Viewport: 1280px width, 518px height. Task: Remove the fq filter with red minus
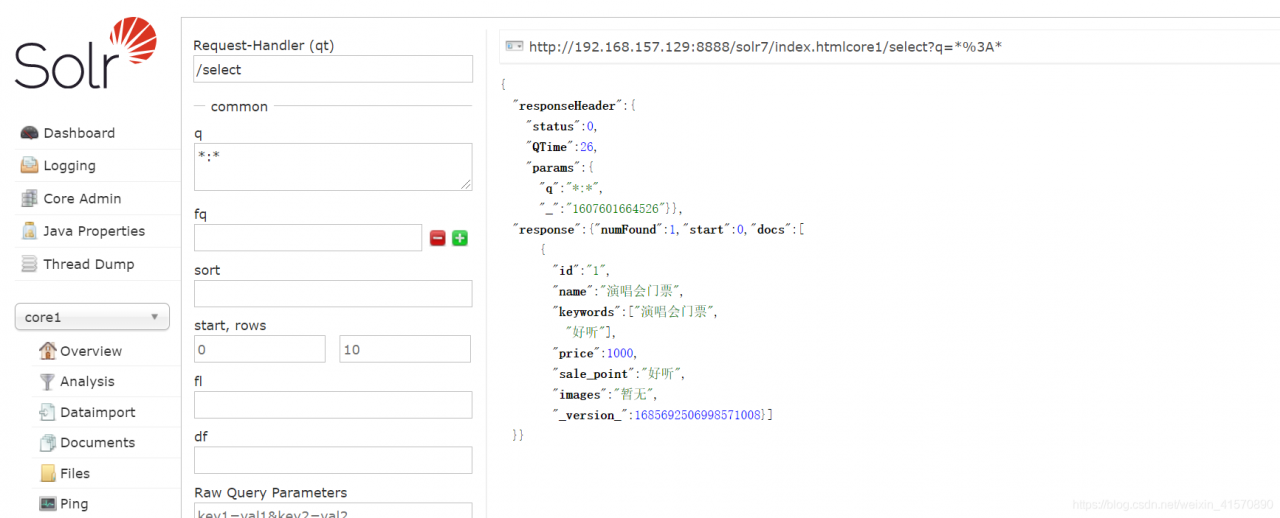click(x=437, y=238)
